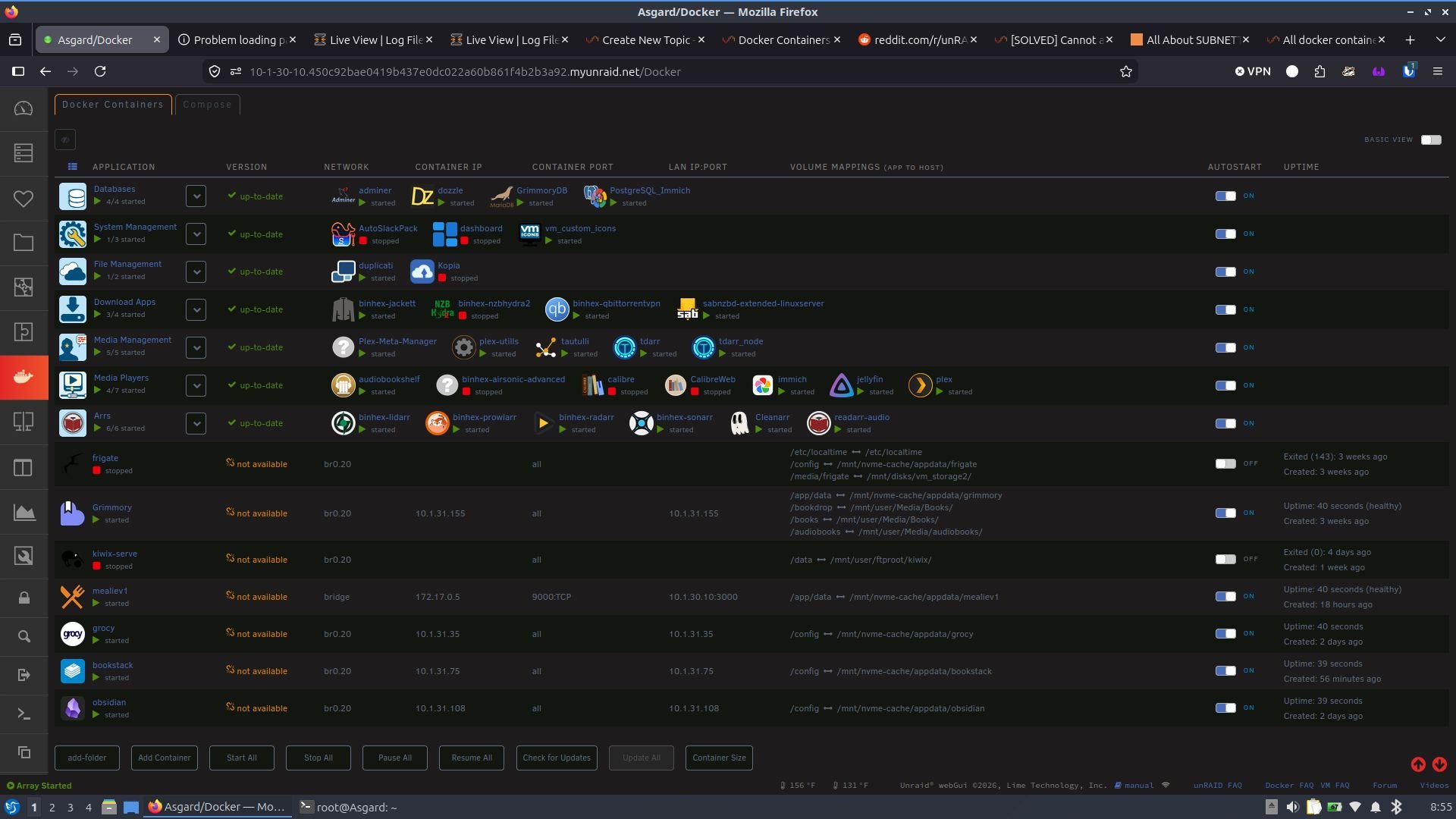1456x819 pixels.
Task: Expand the Databases folder dropdown
Action: (196, 196)
